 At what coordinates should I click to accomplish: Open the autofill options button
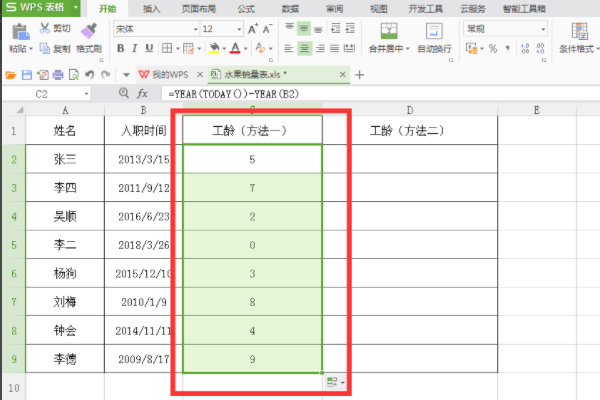[x=336, y=382]
